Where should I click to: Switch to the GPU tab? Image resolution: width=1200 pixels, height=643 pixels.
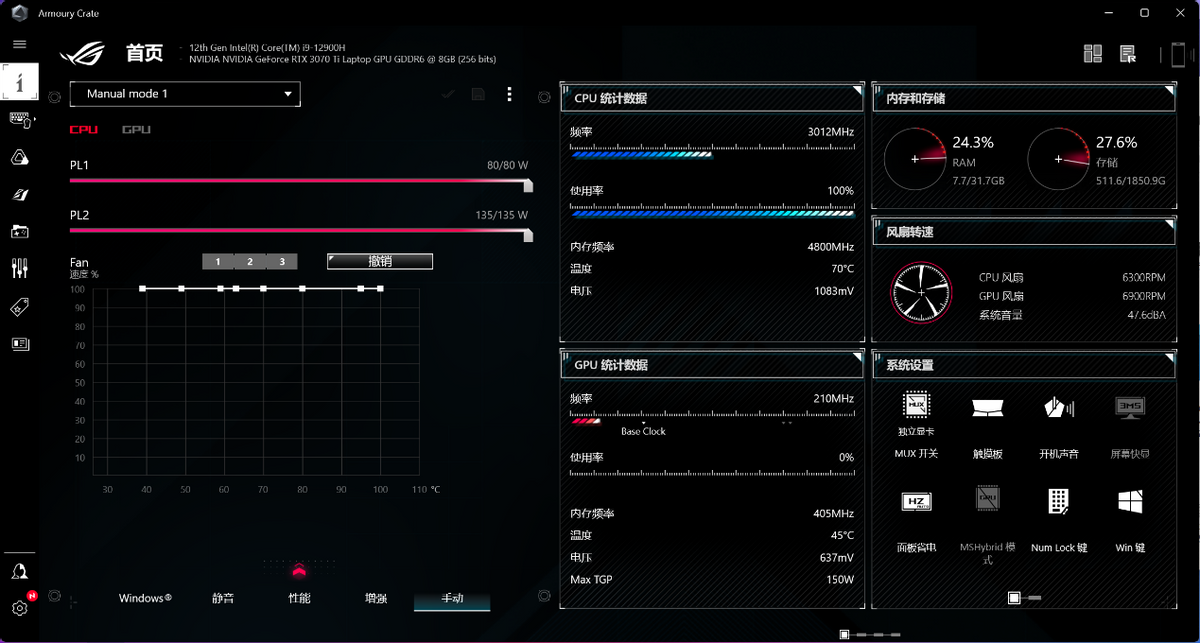tap(136, 130)
